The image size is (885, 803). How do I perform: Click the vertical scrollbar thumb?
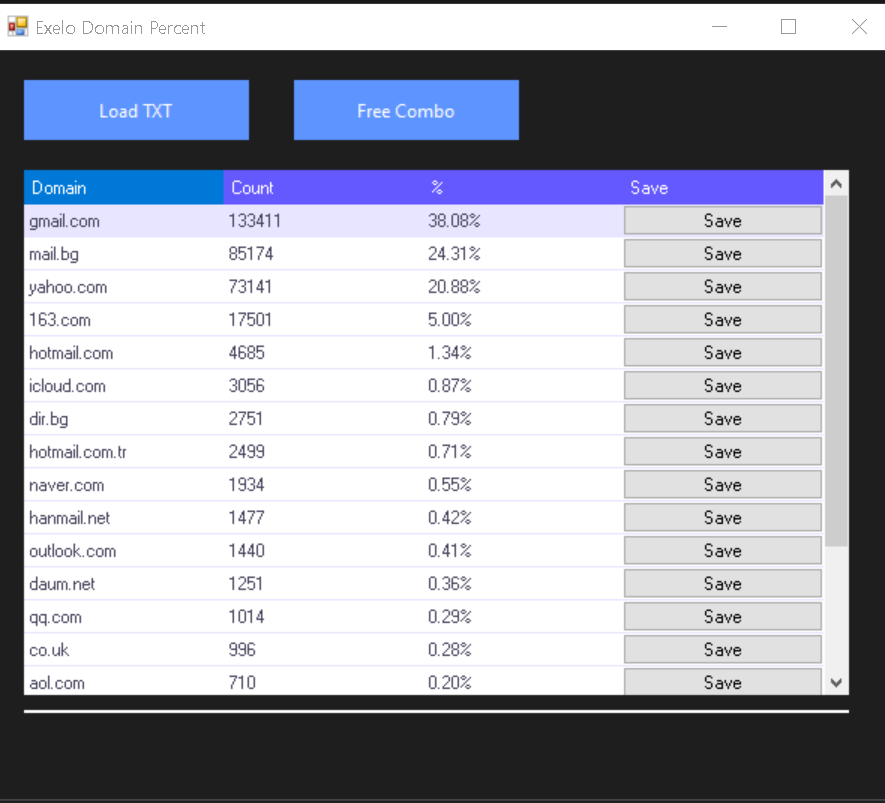(836, 371)
